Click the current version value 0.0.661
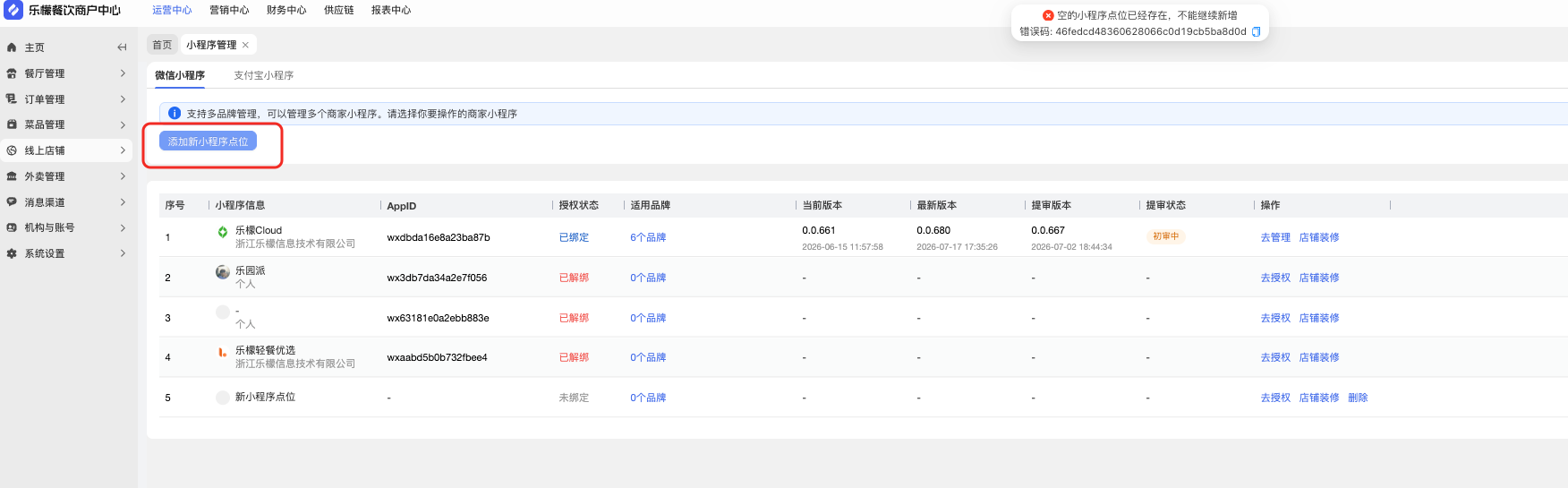The image size is (1568, 488). pyautogui.click(x=819, y=230)
